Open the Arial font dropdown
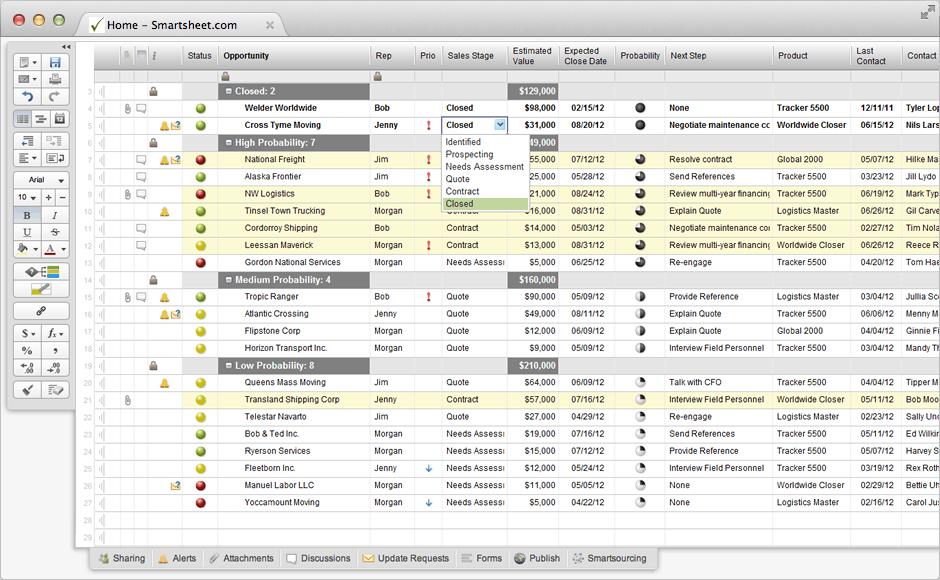Screen dimensions: 940x580 tap(41, 181)
